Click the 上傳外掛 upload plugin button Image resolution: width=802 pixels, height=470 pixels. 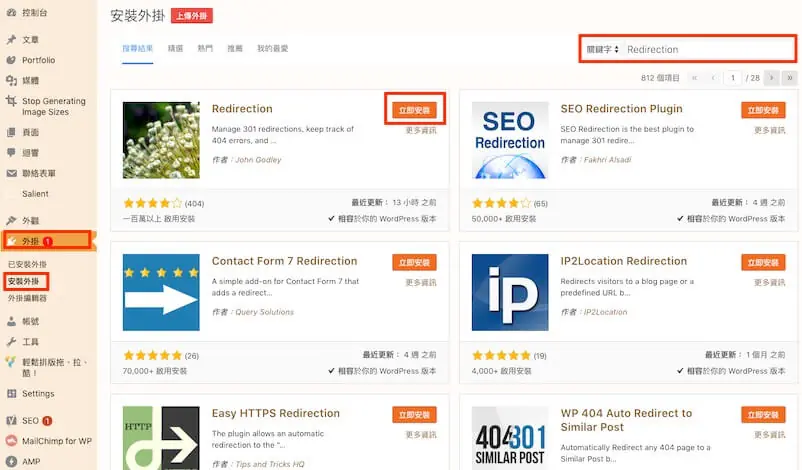[192, 16]
